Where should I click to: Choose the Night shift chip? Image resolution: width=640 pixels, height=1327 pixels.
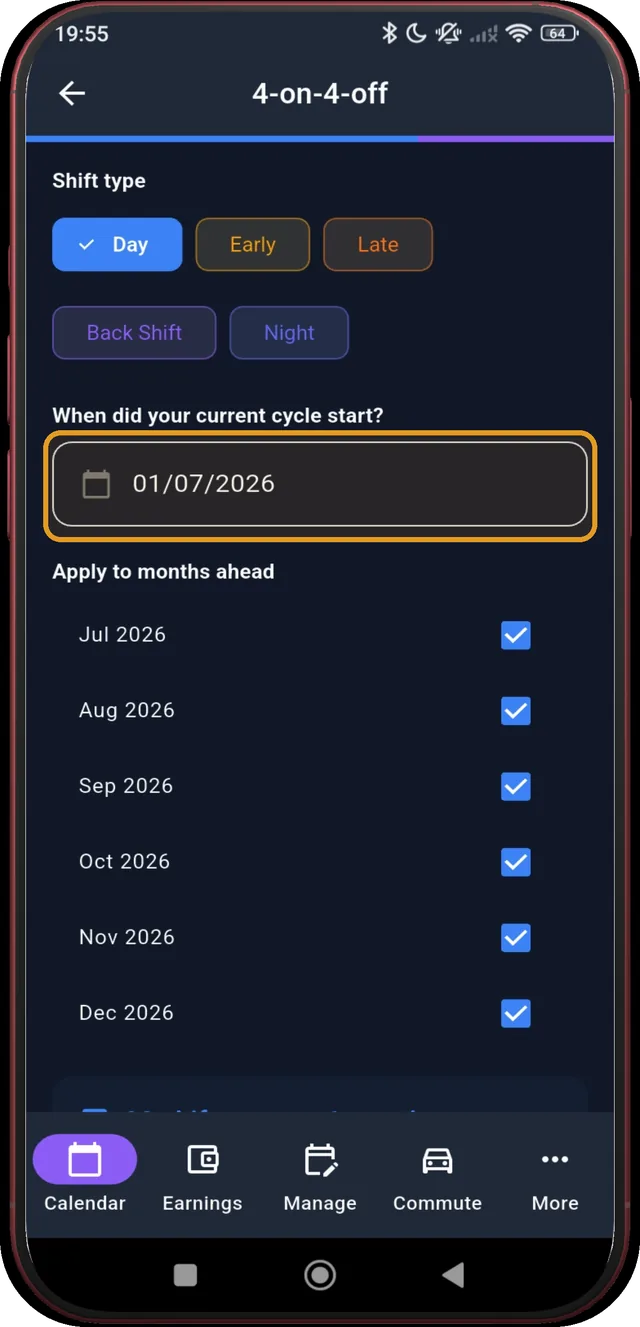289,333
